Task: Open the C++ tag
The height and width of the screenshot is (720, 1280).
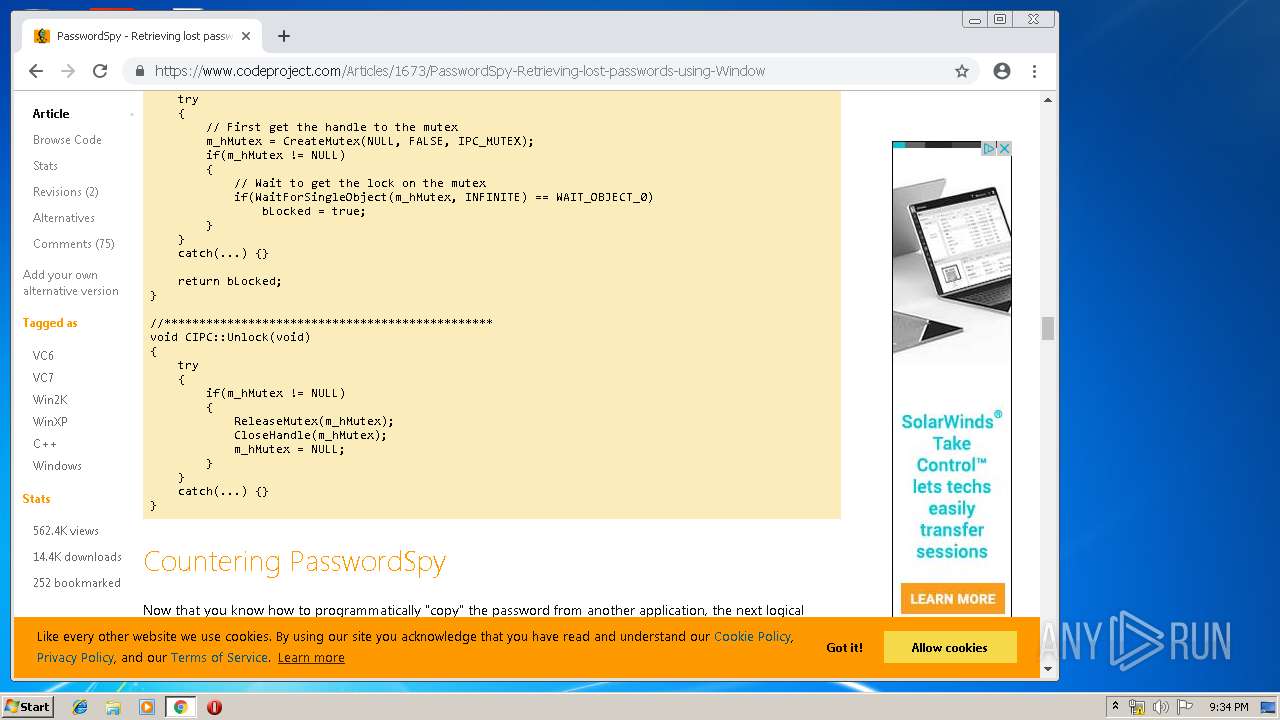Action: [45, 444]
